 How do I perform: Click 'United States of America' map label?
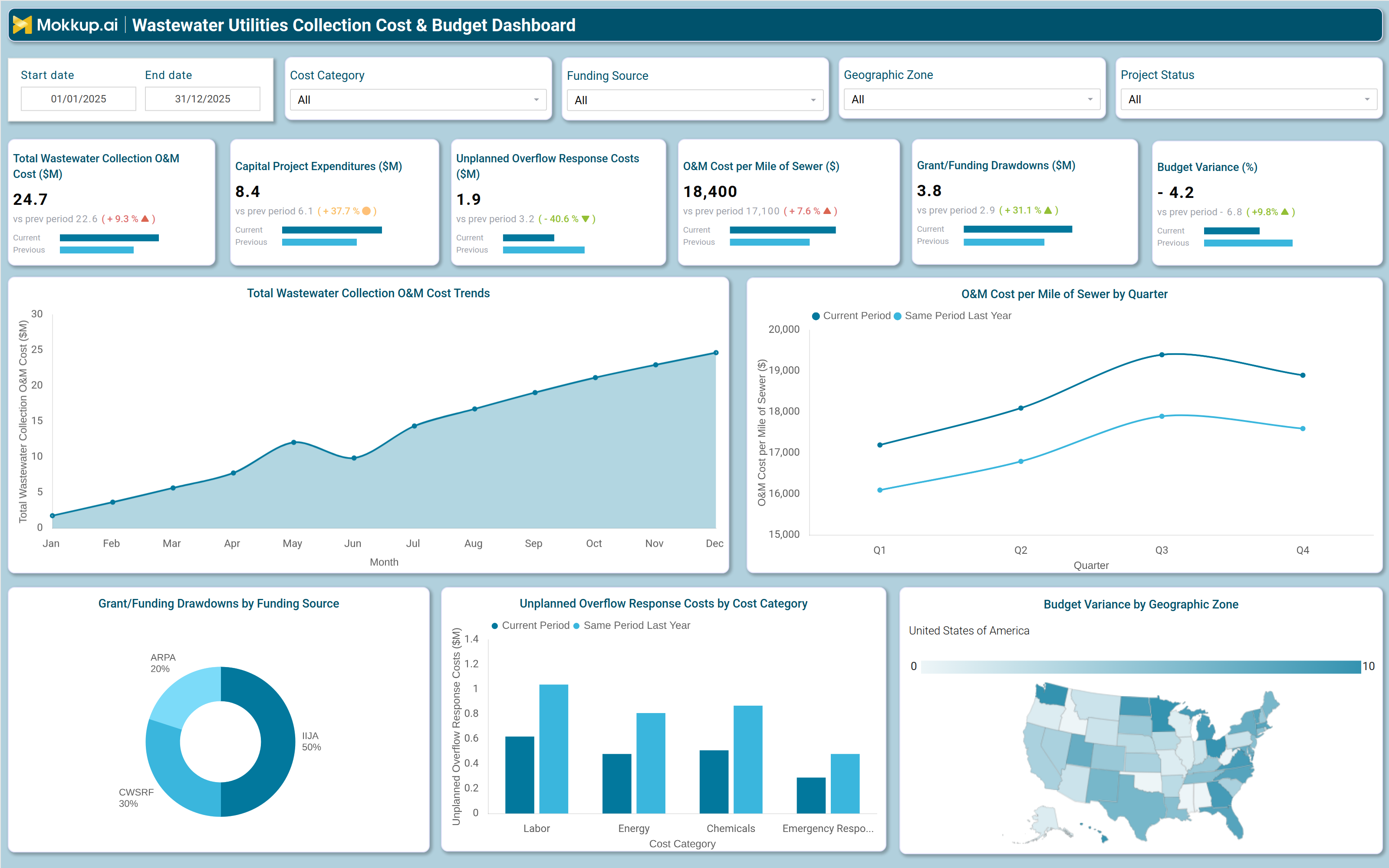[969, 630]
